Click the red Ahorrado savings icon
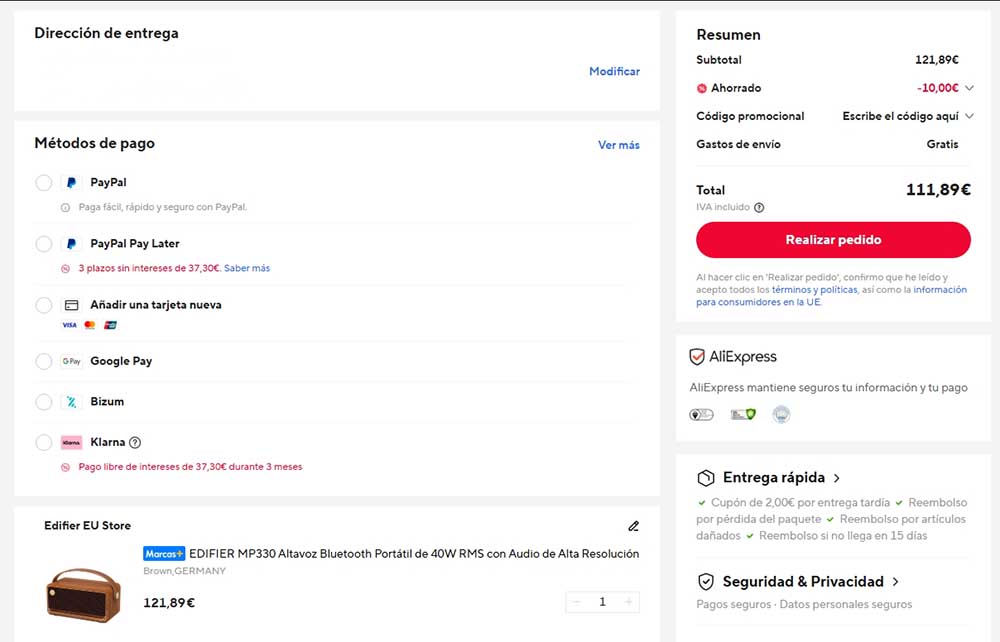 click(x=702, y=89)
